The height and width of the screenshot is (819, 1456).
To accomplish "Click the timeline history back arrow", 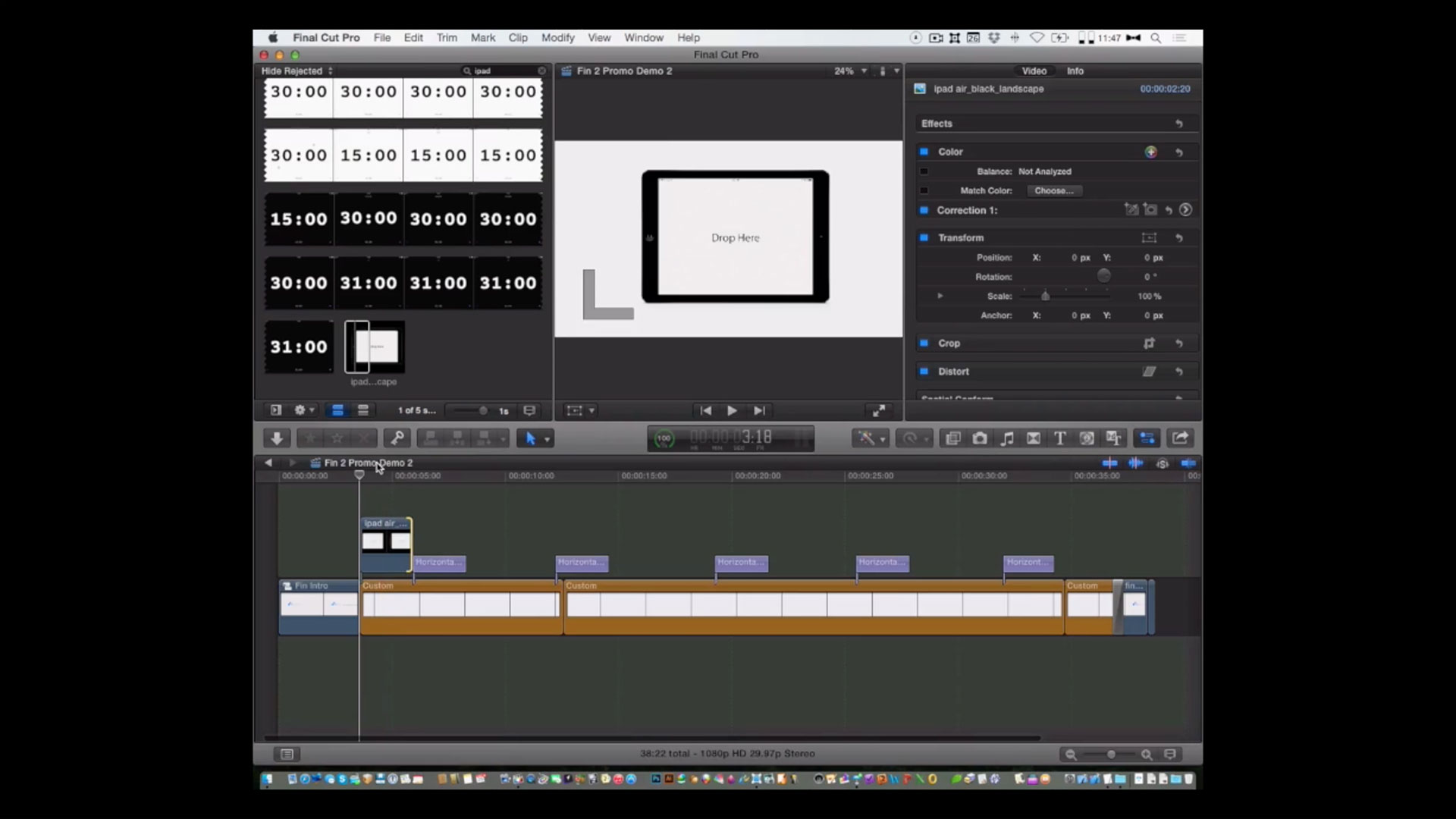I will click(x=268, y=463).
